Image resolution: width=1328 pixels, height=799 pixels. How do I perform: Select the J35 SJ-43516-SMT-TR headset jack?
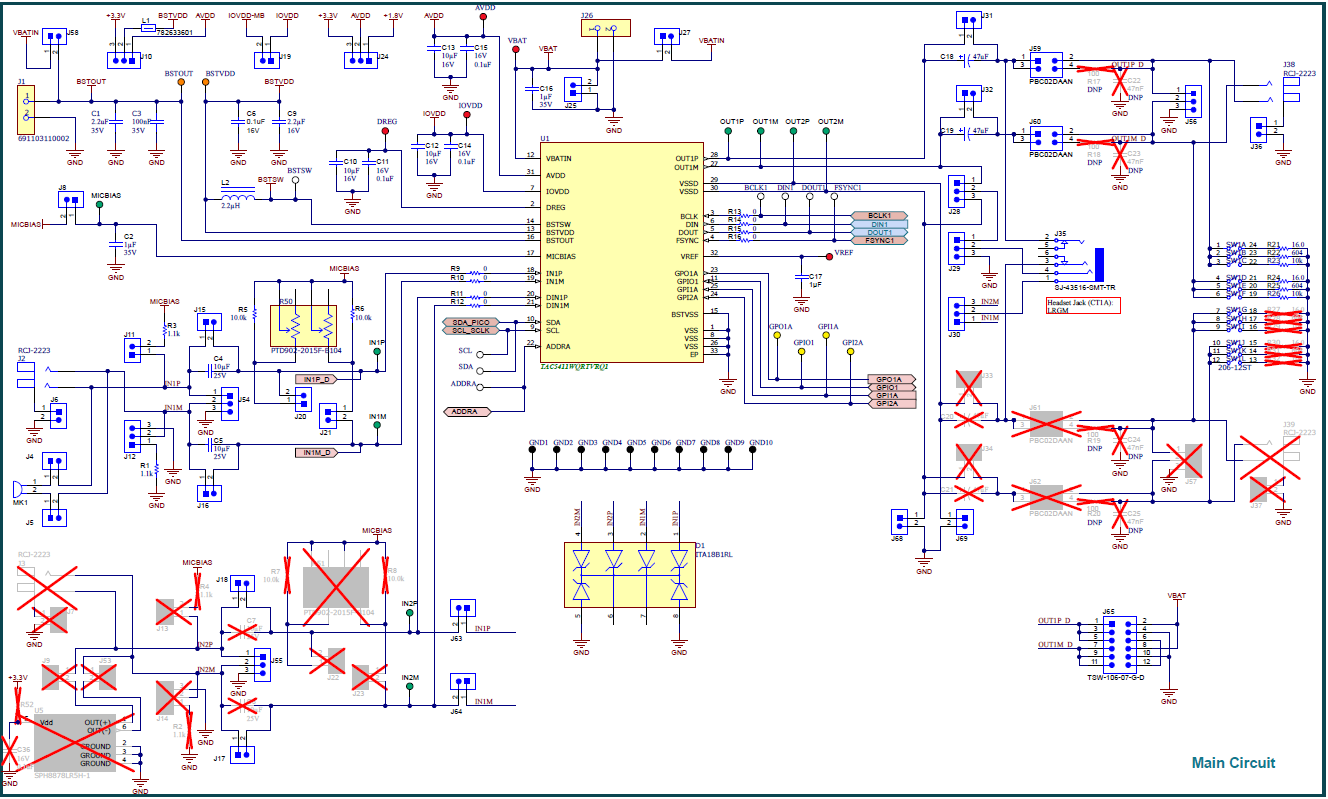[1077, 263]
